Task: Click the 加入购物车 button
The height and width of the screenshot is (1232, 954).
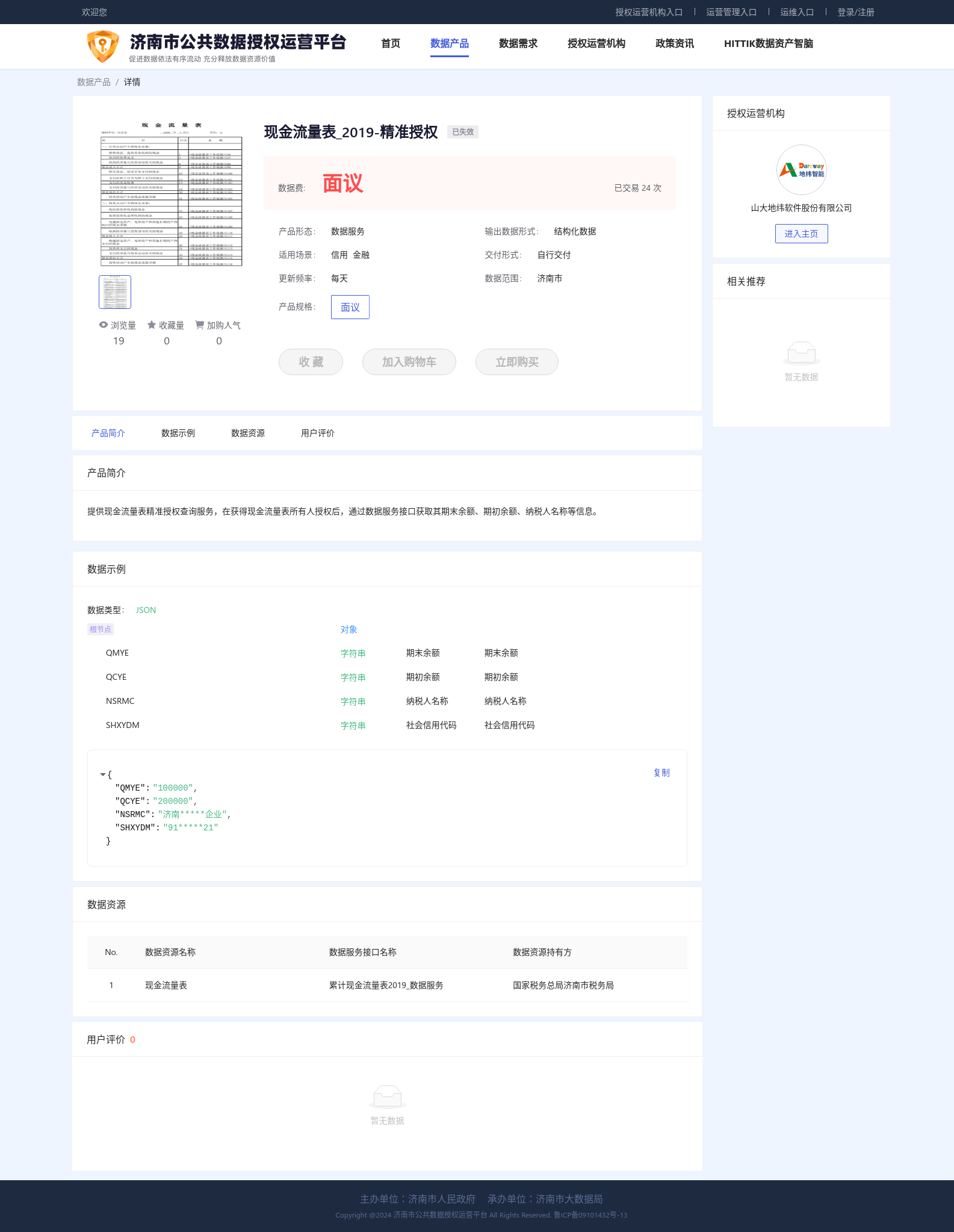Action: coord(409,362)
